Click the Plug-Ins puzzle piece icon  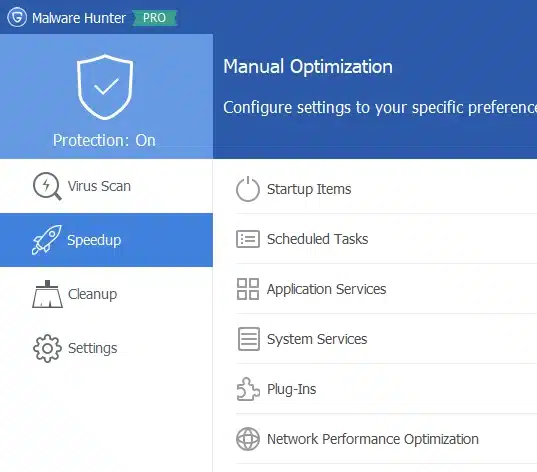tap(248, 389)
